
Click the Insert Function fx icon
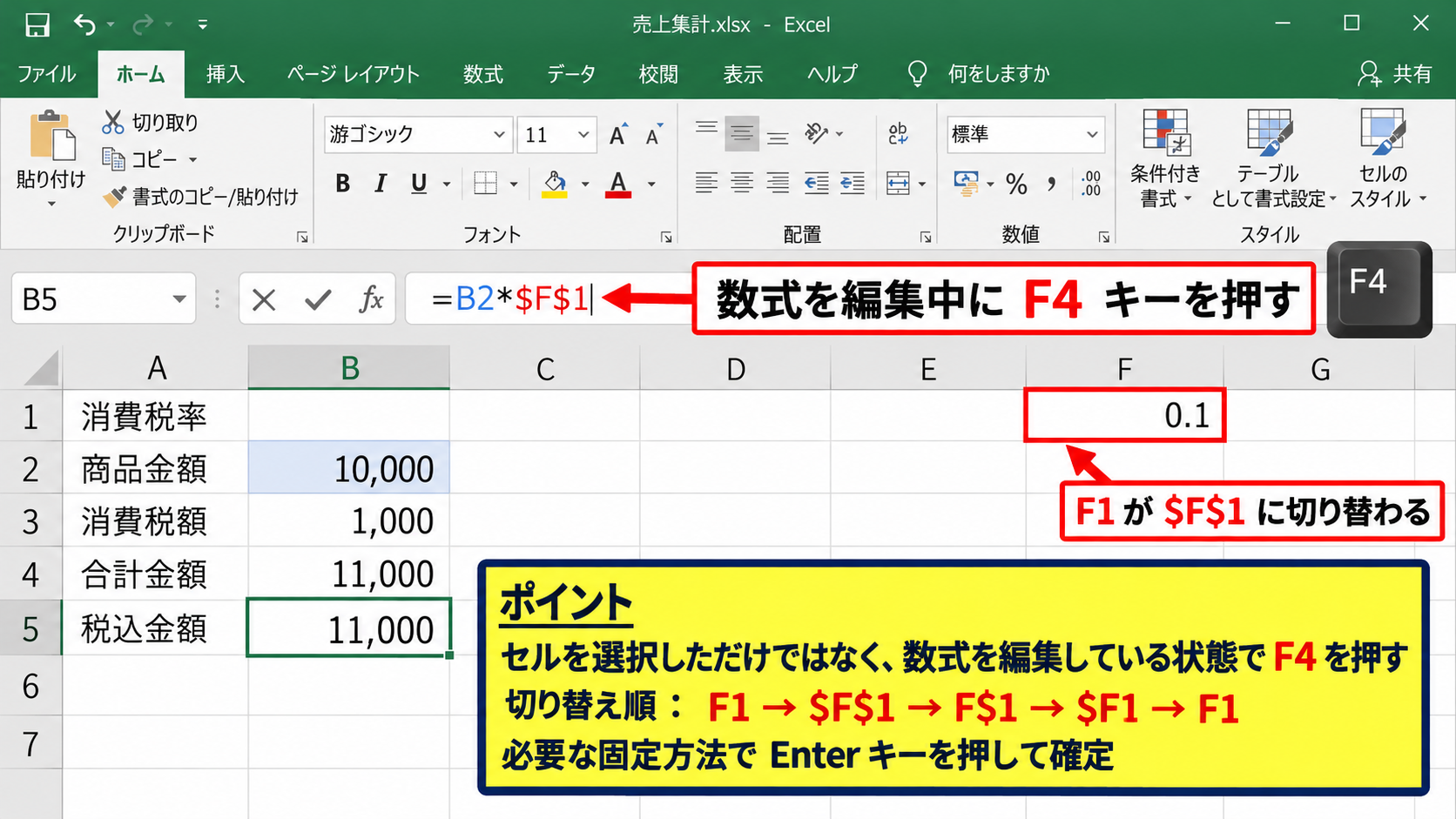[x=372, y=299]
